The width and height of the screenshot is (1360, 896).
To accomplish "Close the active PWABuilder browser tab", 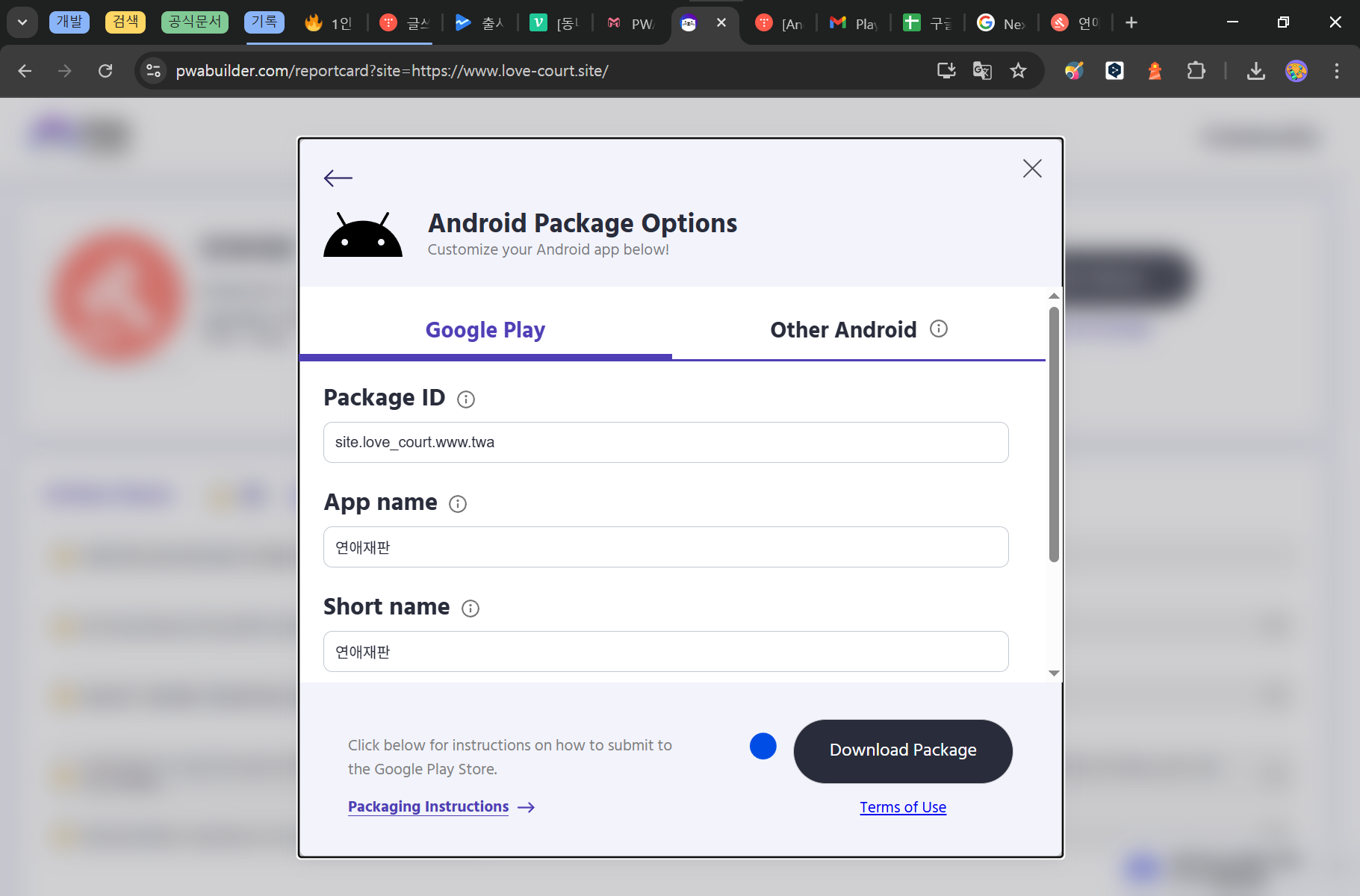I will click(x=721, y=22).
